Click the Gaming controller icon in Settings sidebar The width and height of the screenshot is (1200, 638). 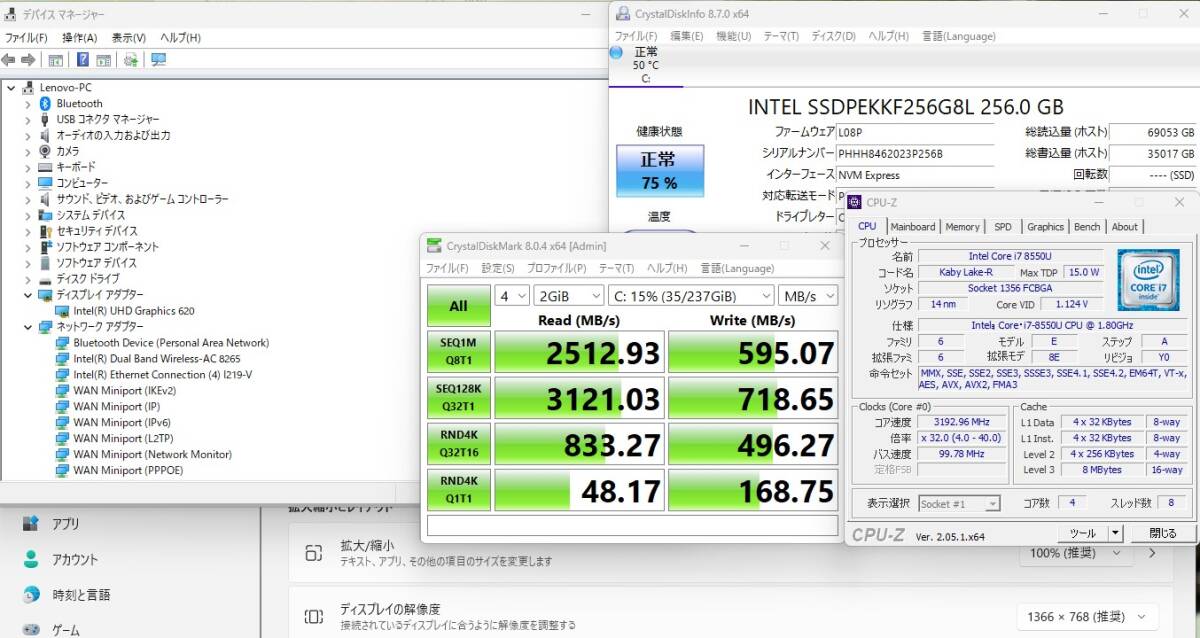(x=31, y=630)
